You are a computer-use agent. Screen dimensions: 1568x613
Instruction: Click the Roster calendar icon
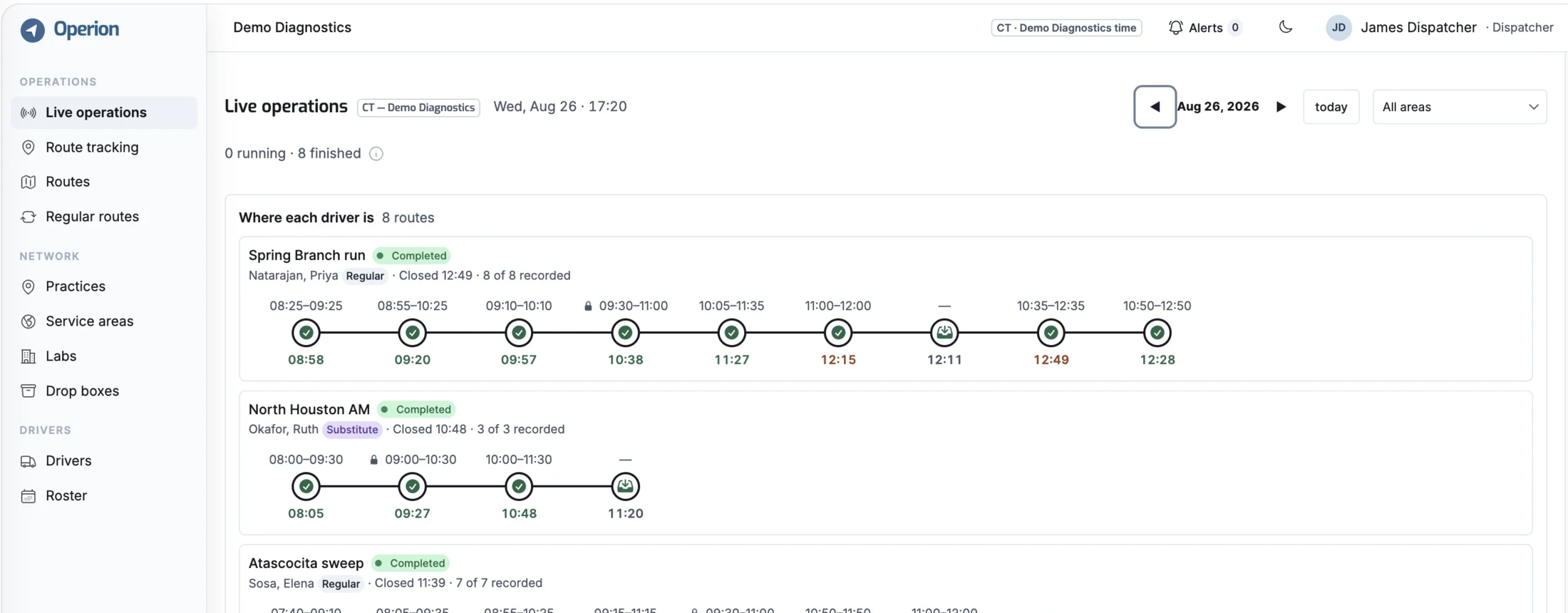pos(29,496)
